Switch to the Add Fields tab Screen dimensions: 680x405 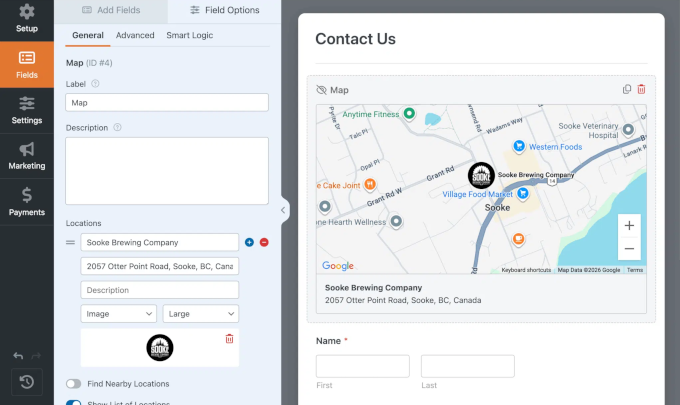coord(111,10)
